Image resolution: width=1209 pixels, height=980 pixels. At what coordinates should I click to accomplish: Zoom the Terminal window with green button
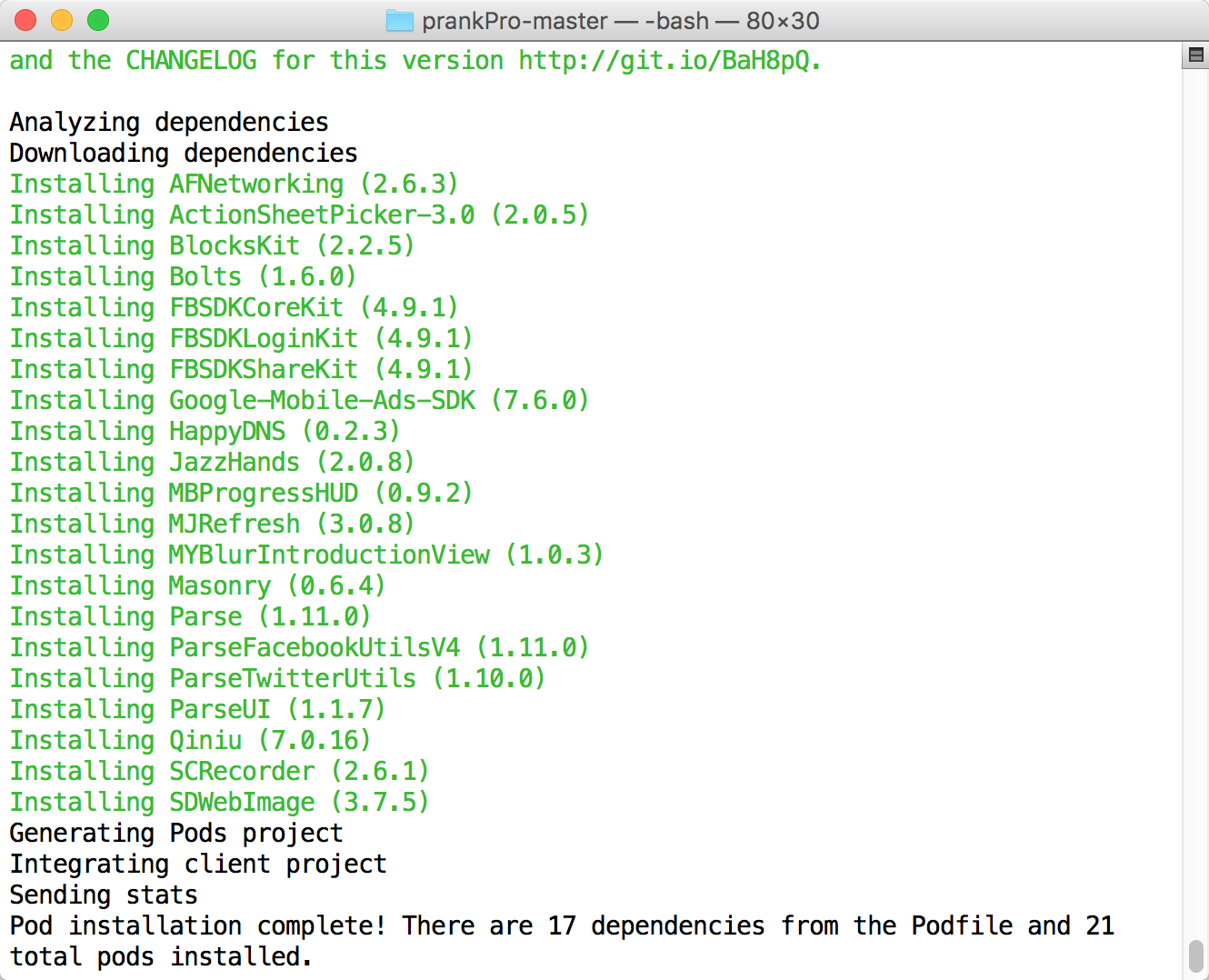(x=98, y=20)
